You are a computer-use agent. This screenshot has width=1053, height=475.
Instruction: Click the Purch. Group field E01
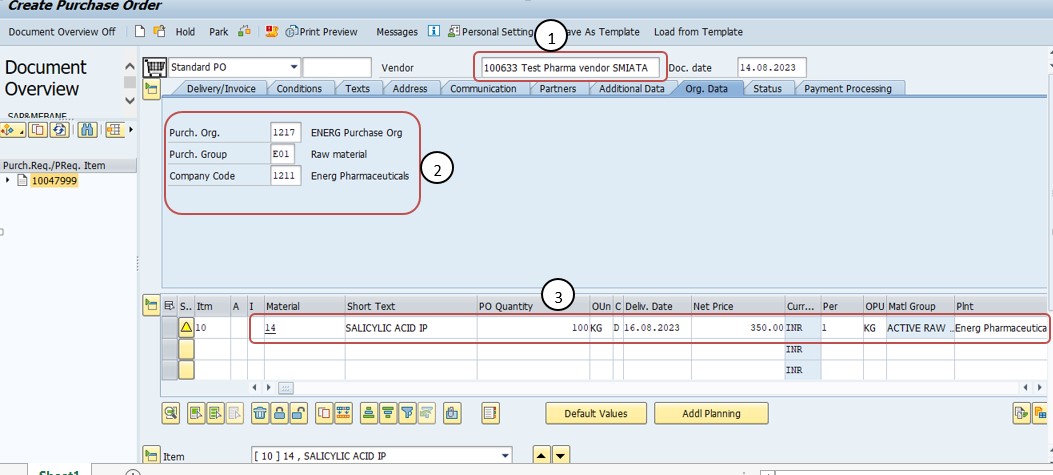click(x=282, y=154)
